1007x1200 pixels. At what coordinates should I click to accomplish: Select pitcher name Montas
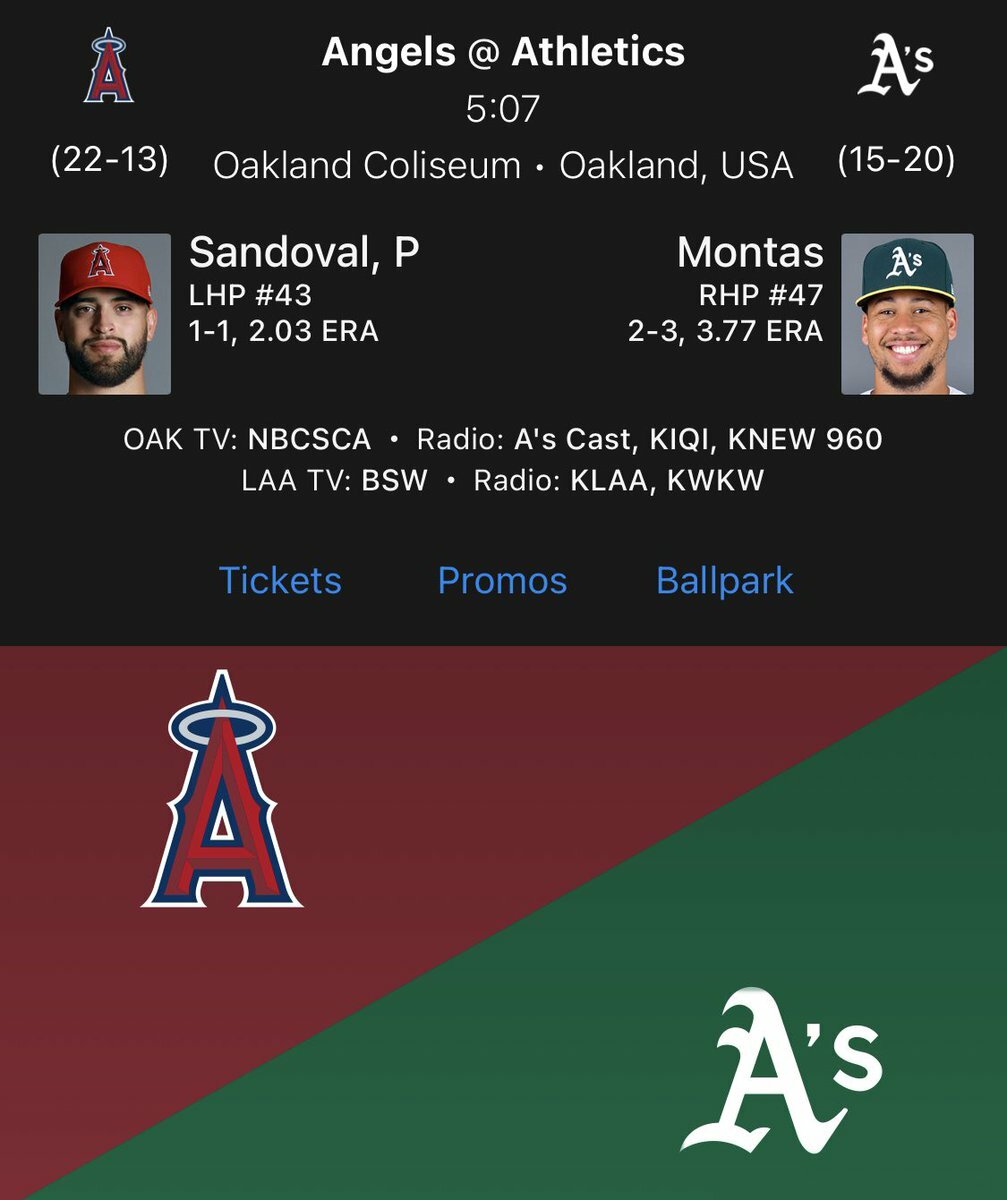750,253
